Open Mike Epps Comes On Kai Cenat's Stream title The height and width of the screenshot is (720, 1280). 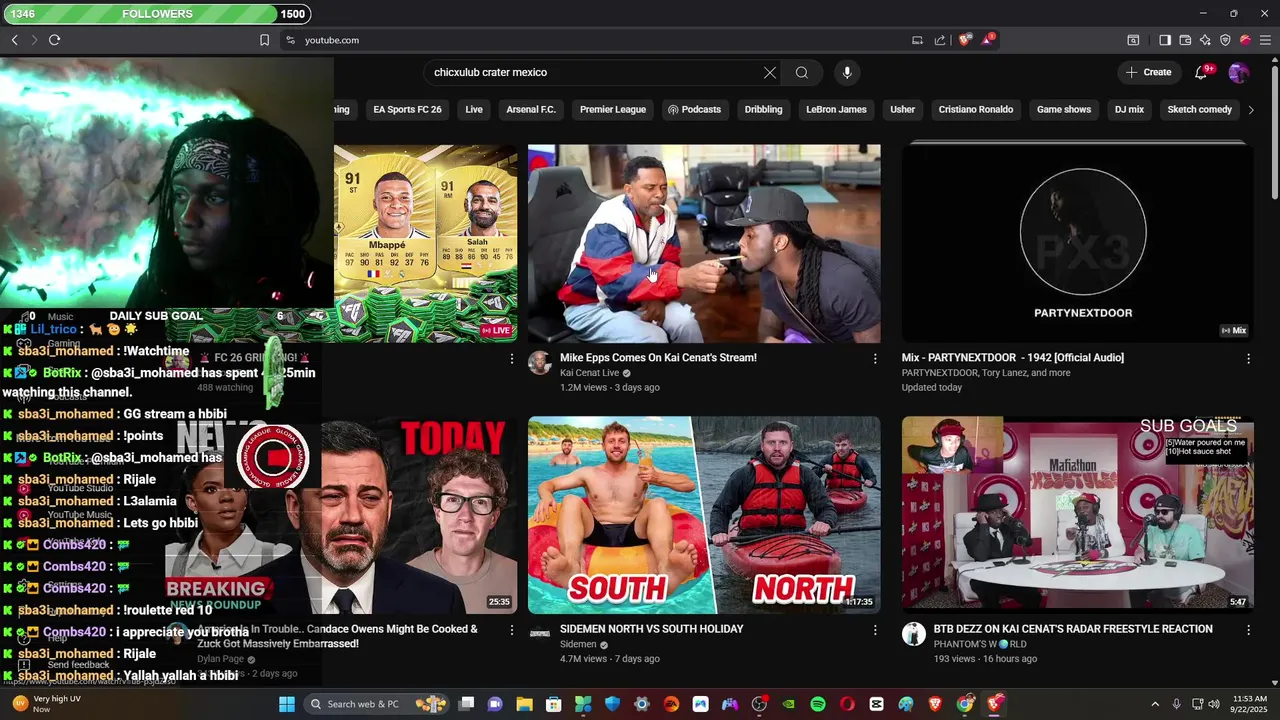tap(658, 358)
